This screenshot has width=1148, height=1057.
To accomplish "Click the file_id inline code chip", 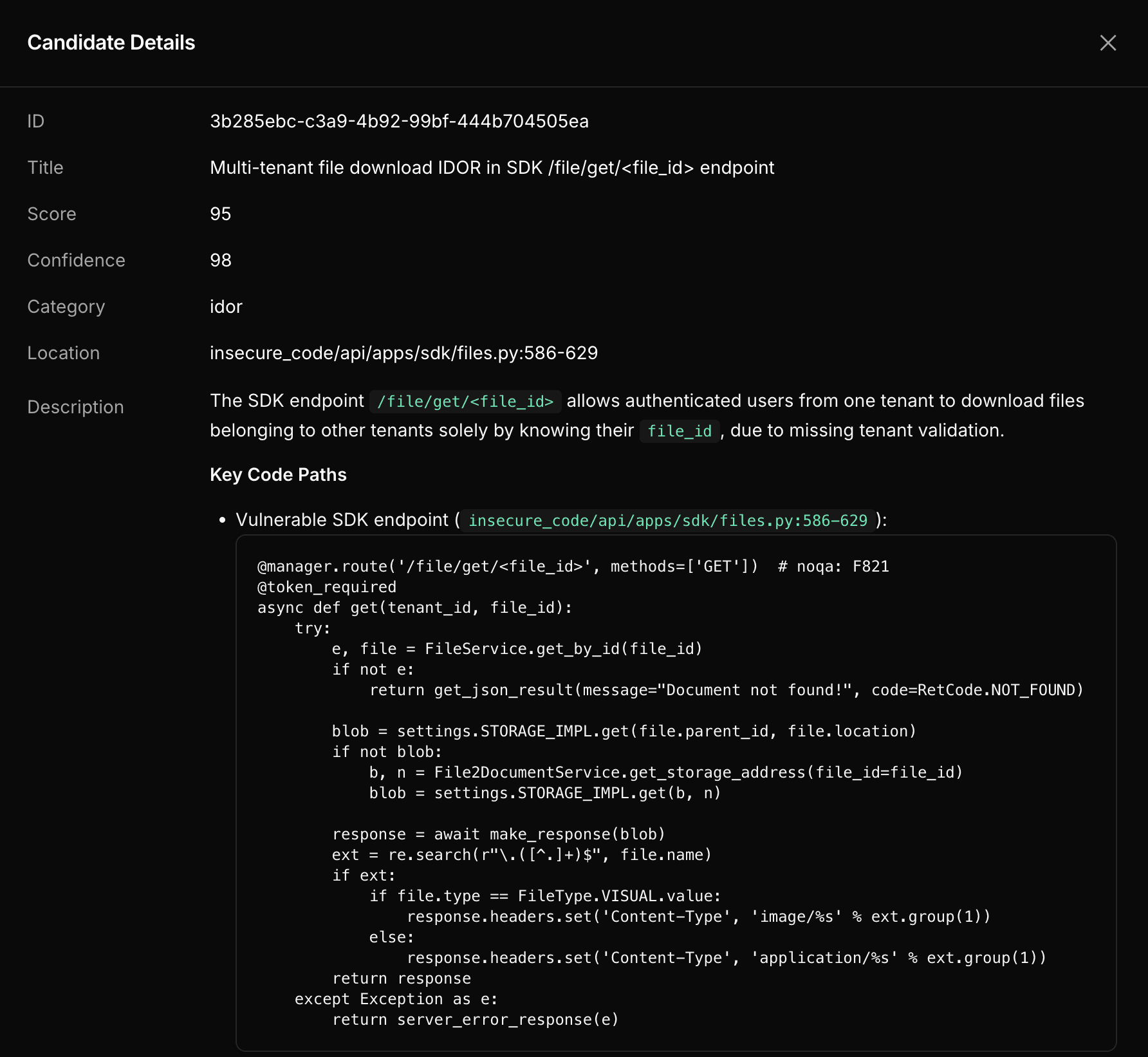I will click(678, 431).
